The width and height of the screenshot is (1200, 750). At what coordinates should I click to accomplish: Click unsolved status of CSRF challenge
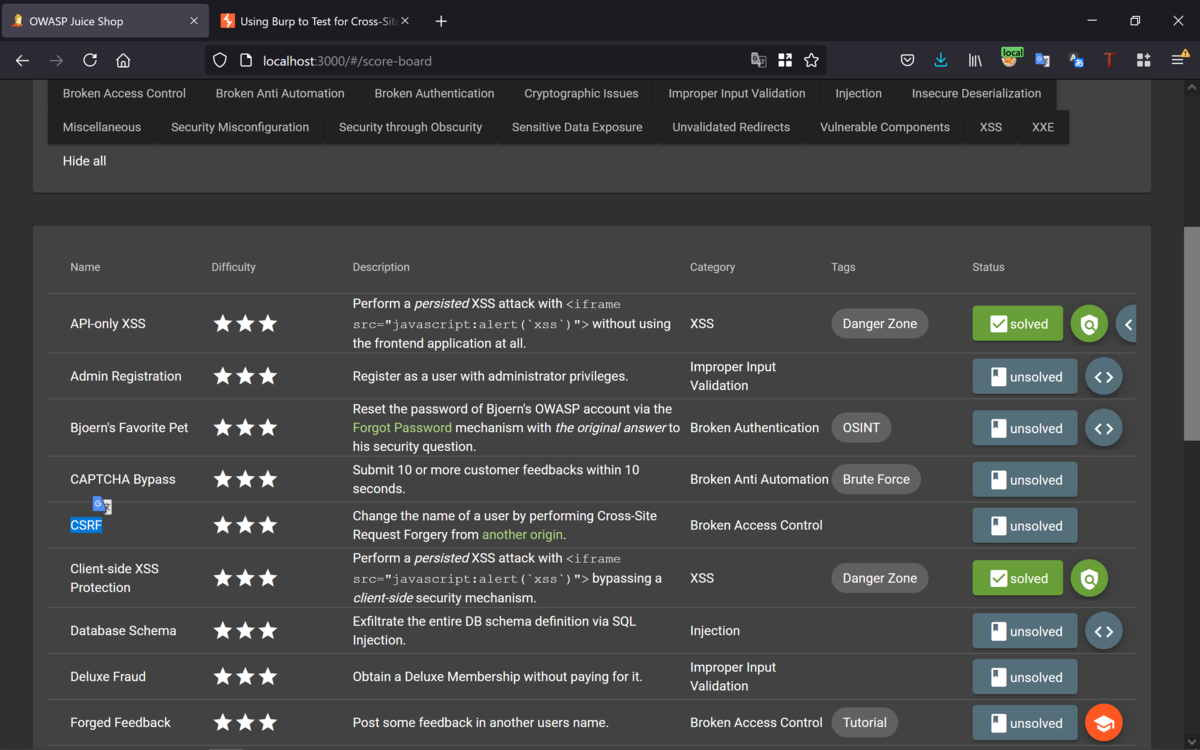pyautogui.click(x=1025, y=526)
